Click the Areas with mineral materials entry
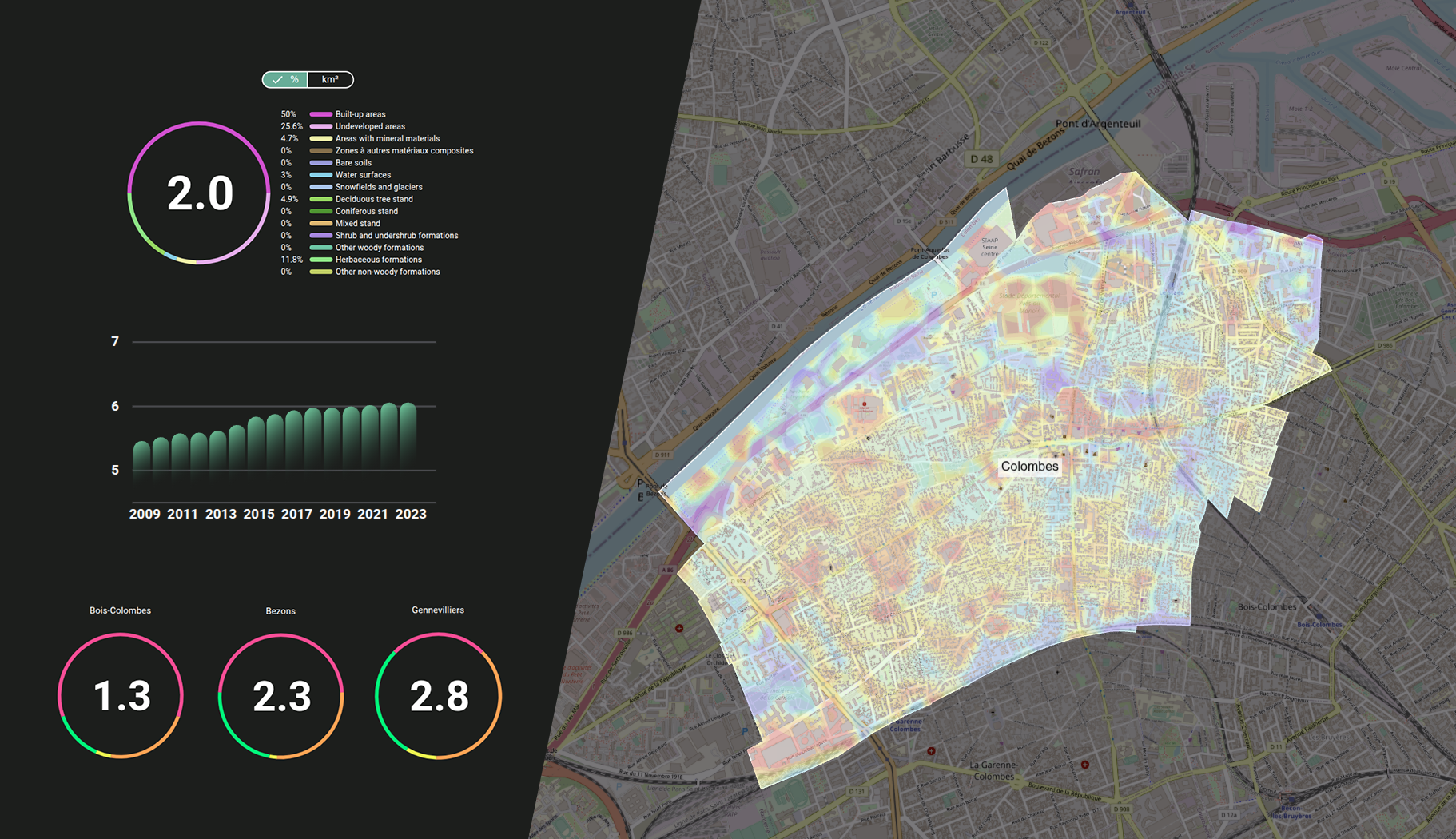1456x839 pixels. 387,139
